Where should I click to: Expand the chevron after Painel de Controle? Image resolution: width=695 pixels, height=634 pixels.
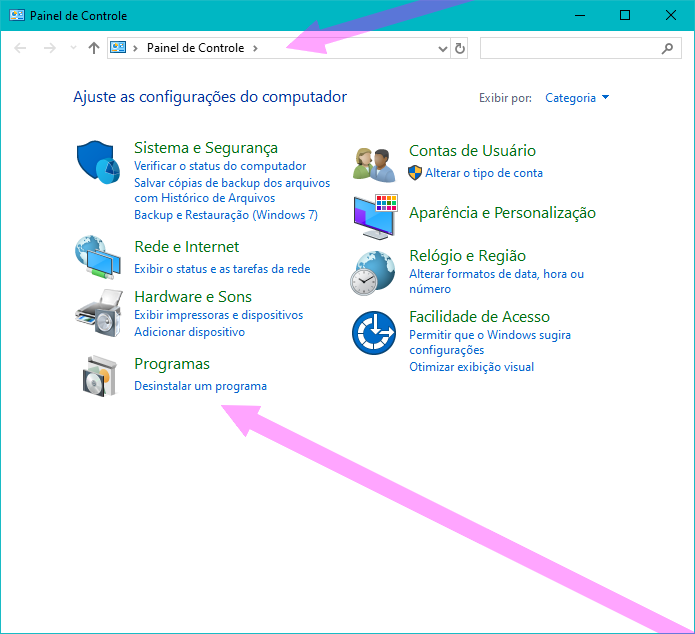coord(255,48)
